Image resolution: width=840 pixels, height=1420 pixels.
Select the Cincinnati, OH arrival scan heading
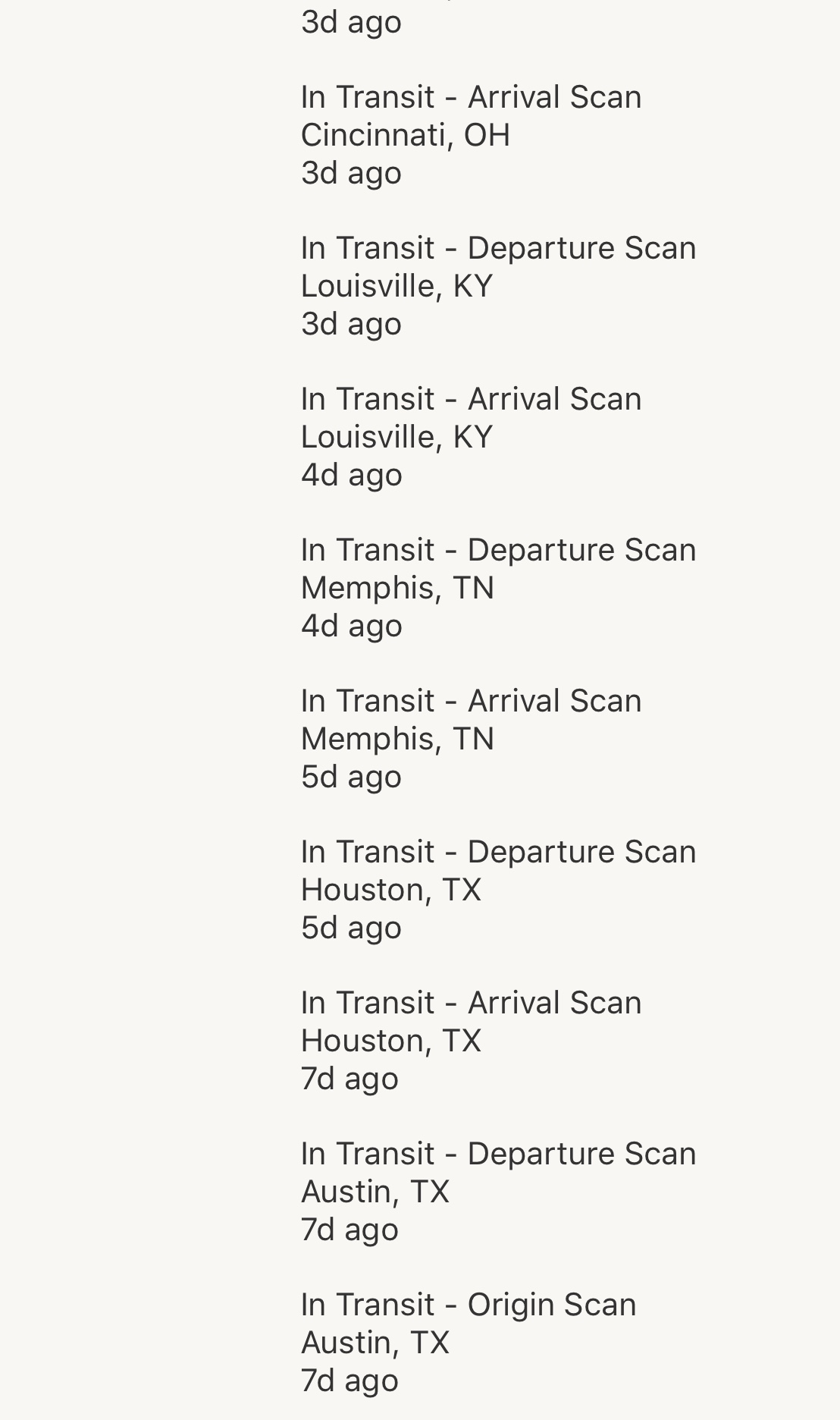[471, 97]
